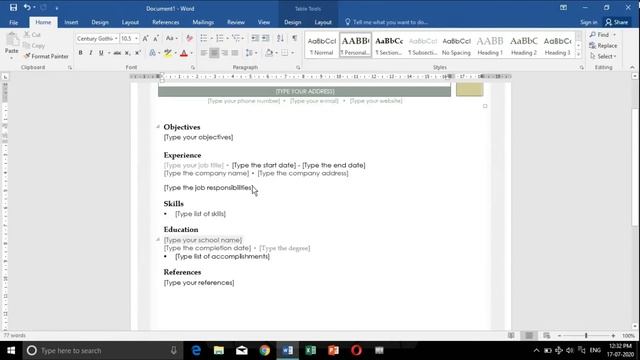
Task: Sort the selected text
Action: [280, 38]
